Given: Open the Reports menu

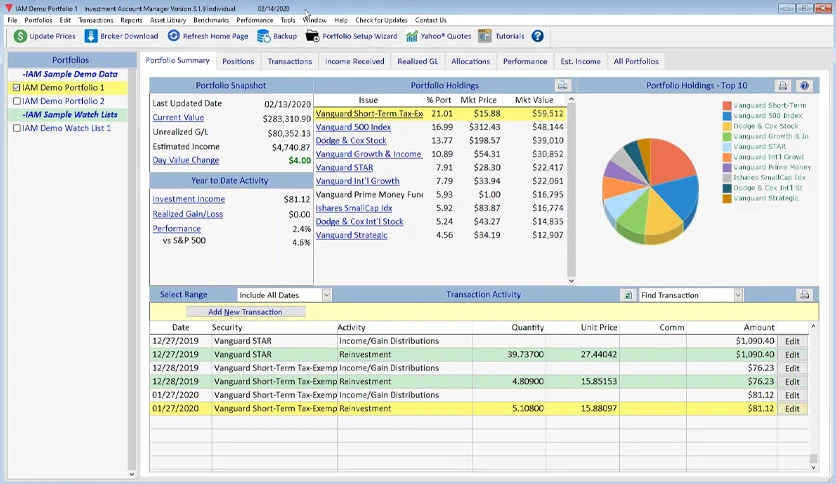Looking at the screenshot, I should coord(131,20).
